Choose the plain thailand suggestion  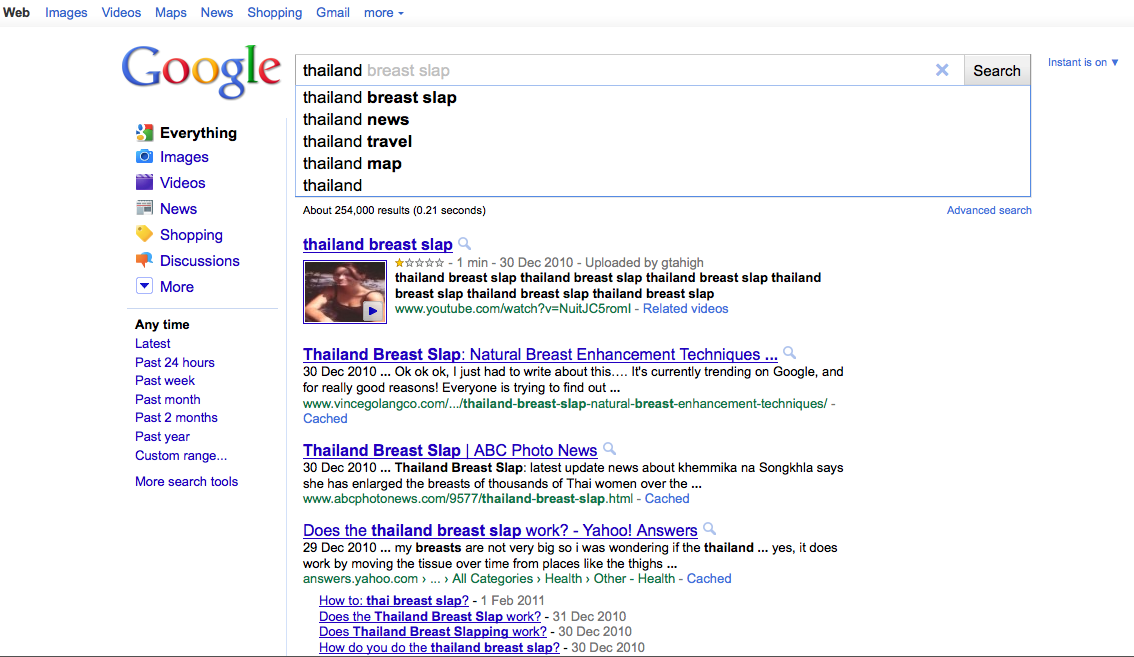pyautogui.click(x=662, y=185)
